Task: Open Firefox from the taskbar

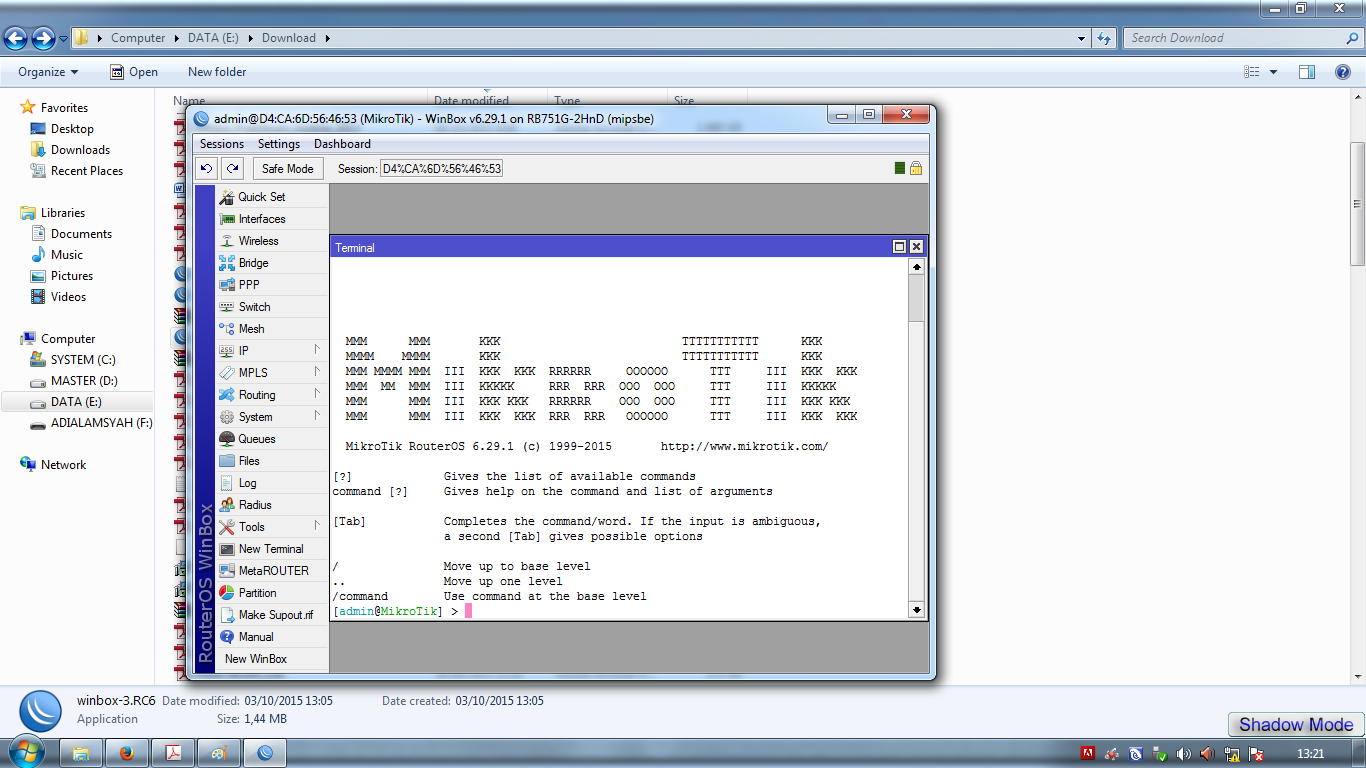Action: [127, 753]
